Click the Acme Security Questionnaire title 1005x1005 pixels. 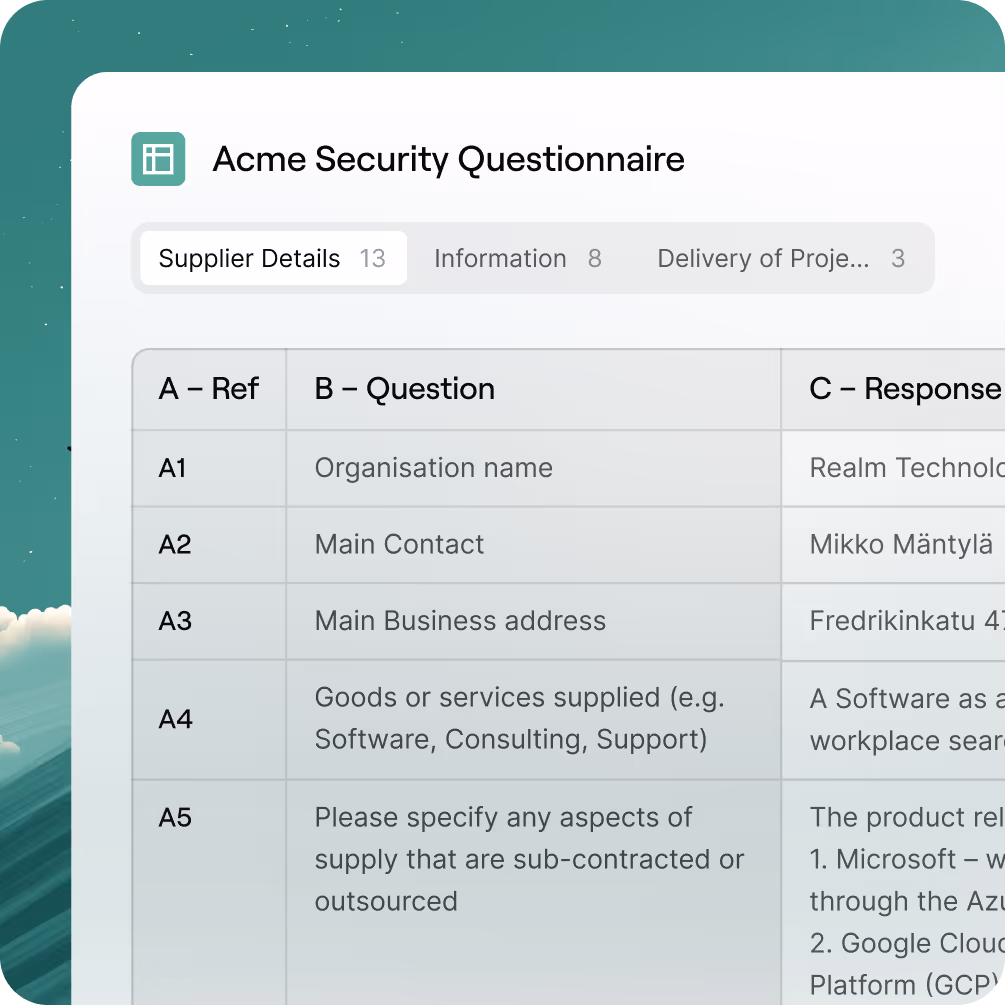coord(448,159)
